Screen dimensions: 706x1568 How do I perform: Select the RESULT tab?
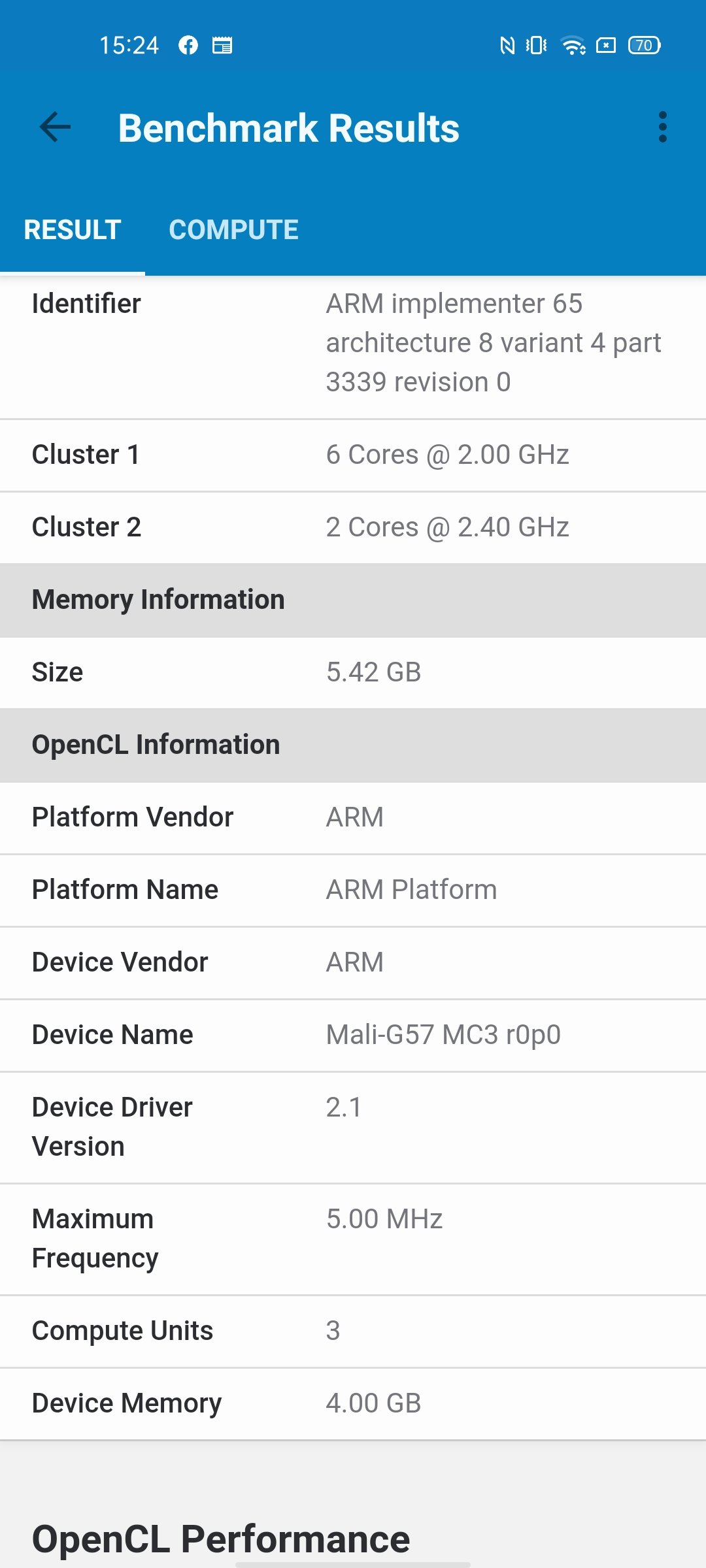tap(73, 230)
